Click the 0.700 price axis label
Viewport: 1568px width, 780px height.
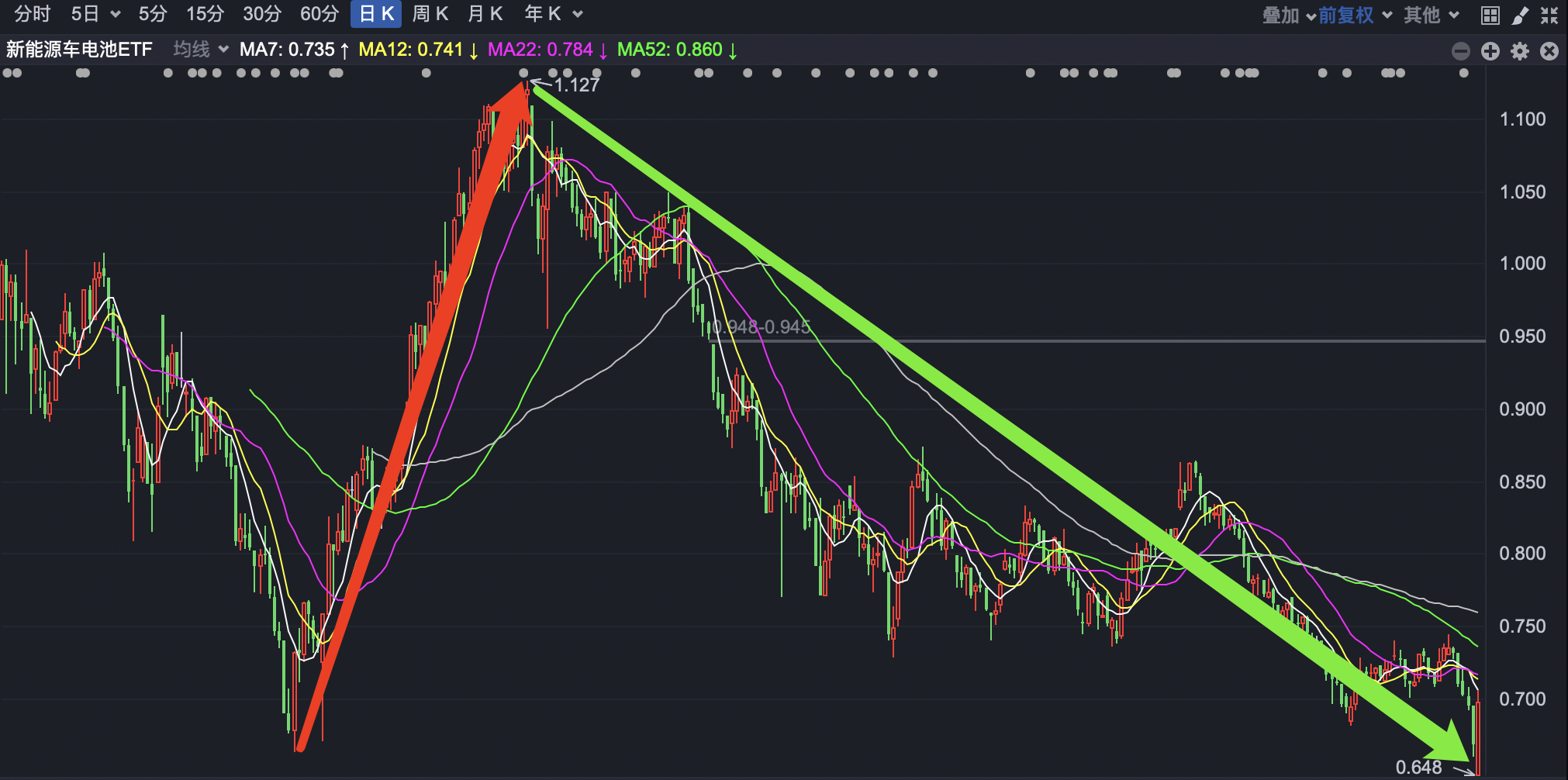[x=1522, y=699]
